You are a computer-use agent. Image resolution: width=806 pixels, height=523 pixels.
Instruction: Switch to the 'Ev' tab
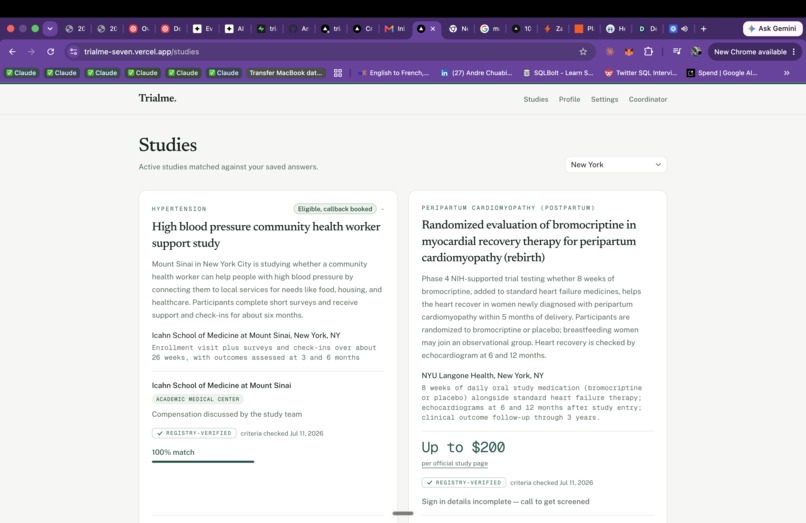[x=203, y=29]
